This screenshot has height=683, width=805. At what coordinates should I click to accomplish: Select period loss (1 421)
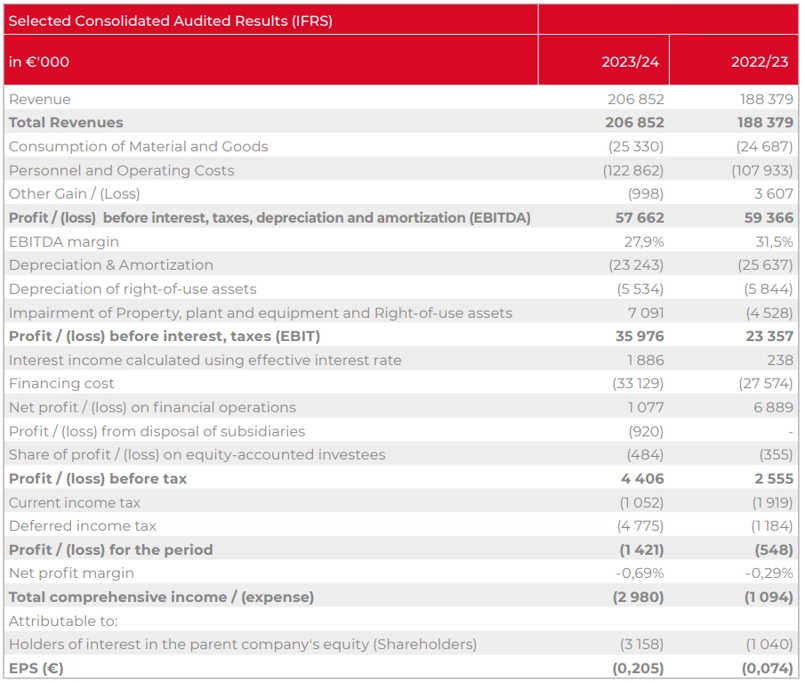click(x=642, y=550)
